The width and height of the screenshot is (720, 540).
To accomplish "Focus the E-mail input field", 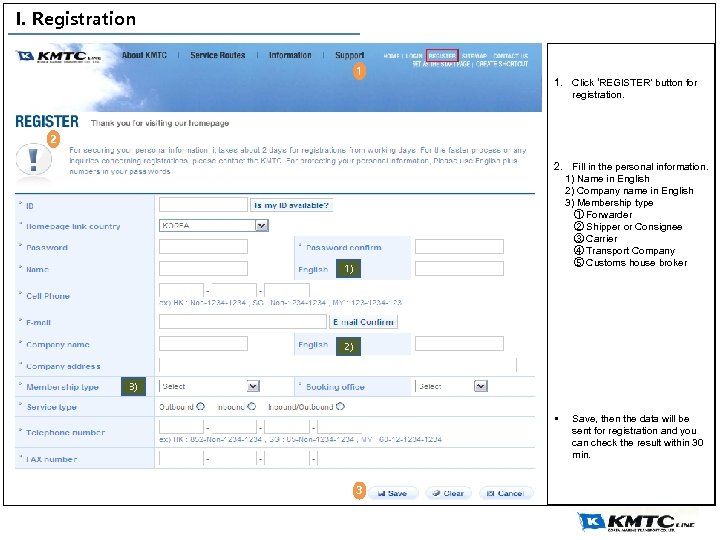I will click(242, 321).
